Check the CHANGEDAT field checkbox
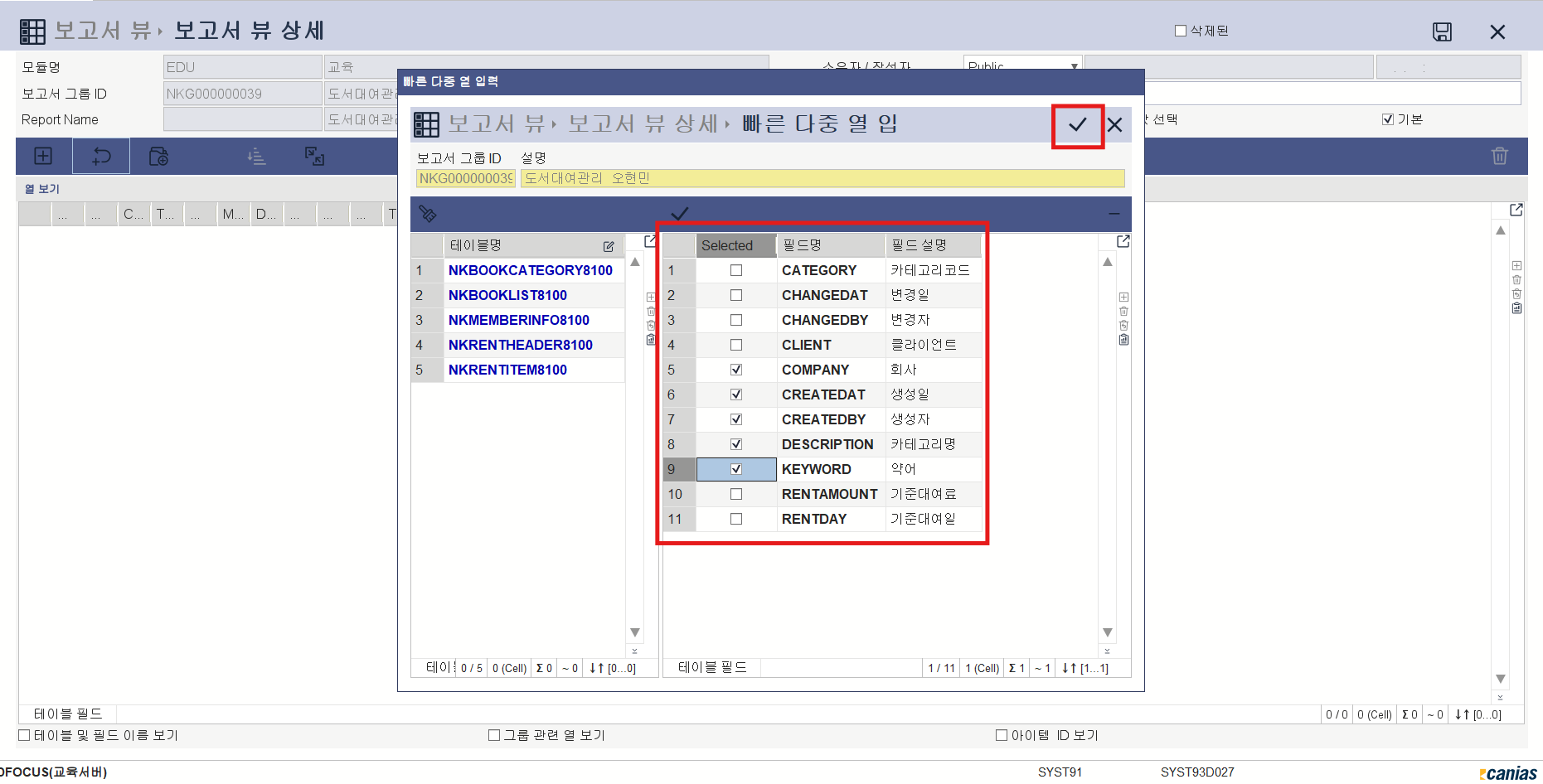The image size is (1543, 784). point(736,295)
